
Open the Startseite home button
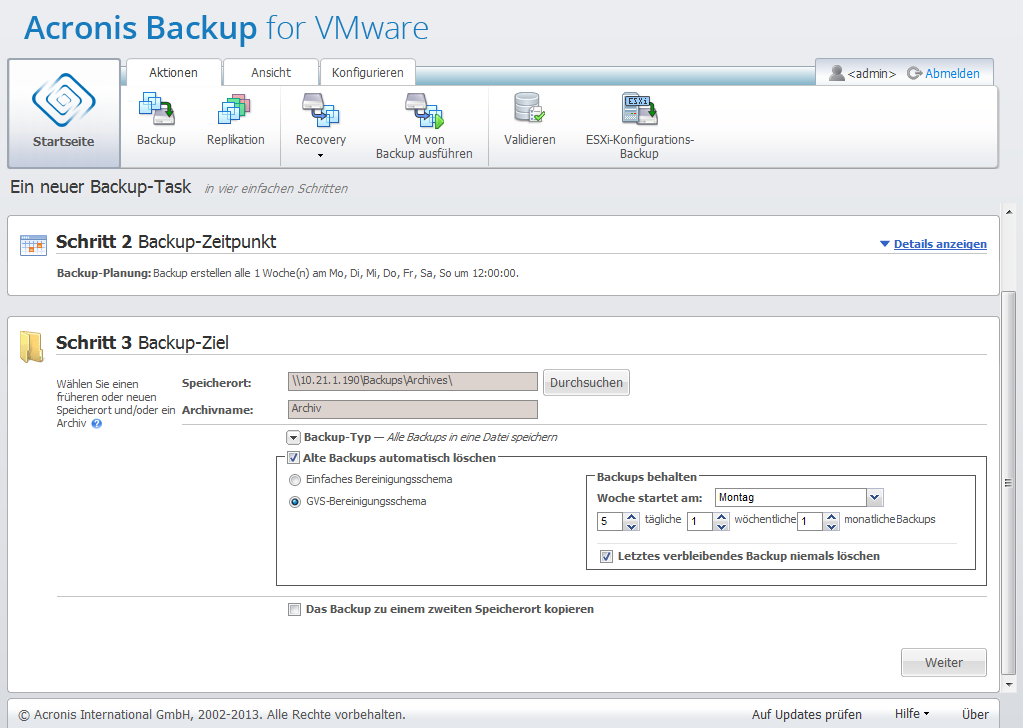64,114
